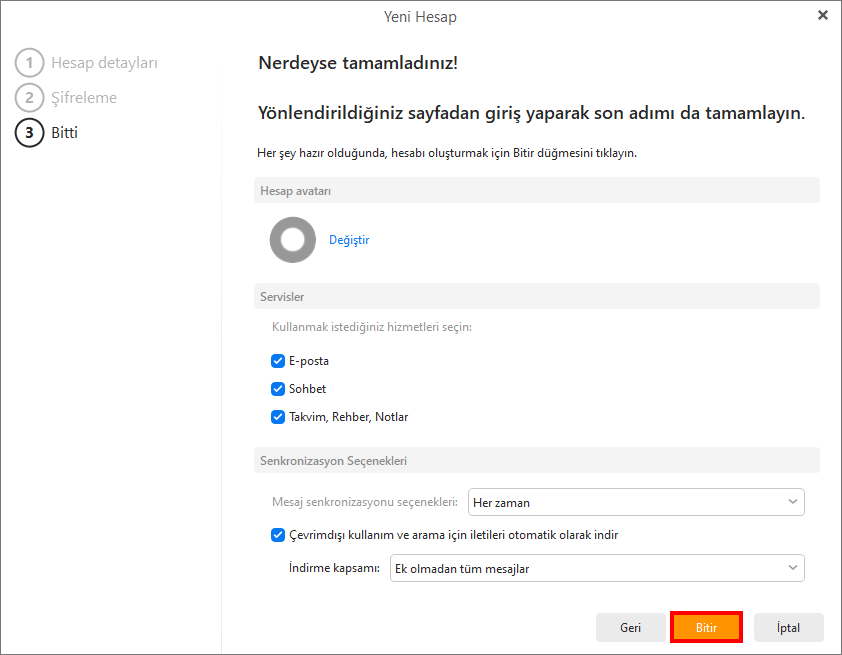Click the Nerdeyse tamamladınız heading
842x655 pixels.
coord(358,64)
